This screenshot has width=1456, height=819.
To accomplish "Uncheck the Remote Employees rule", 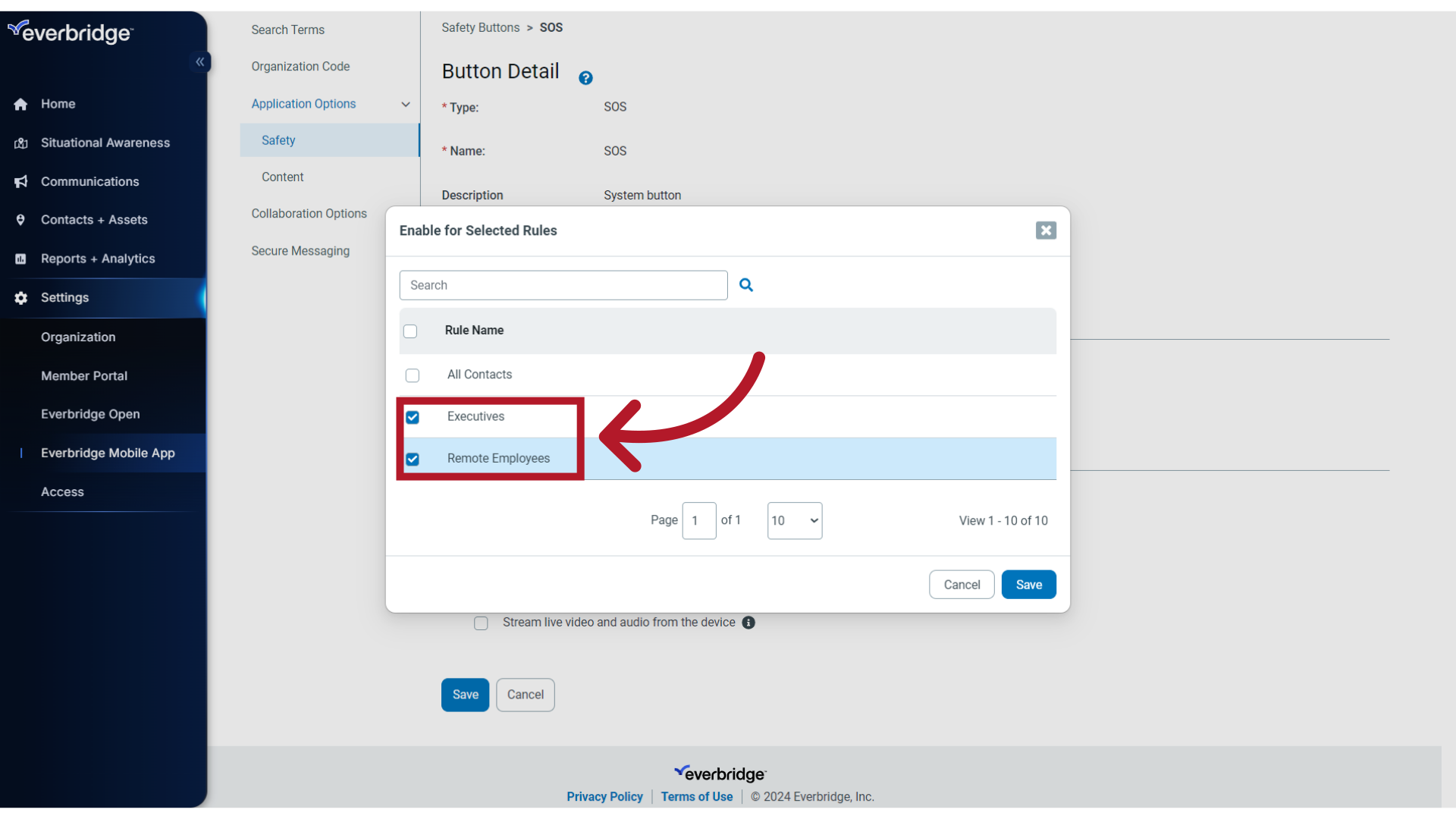I will 413,459.
